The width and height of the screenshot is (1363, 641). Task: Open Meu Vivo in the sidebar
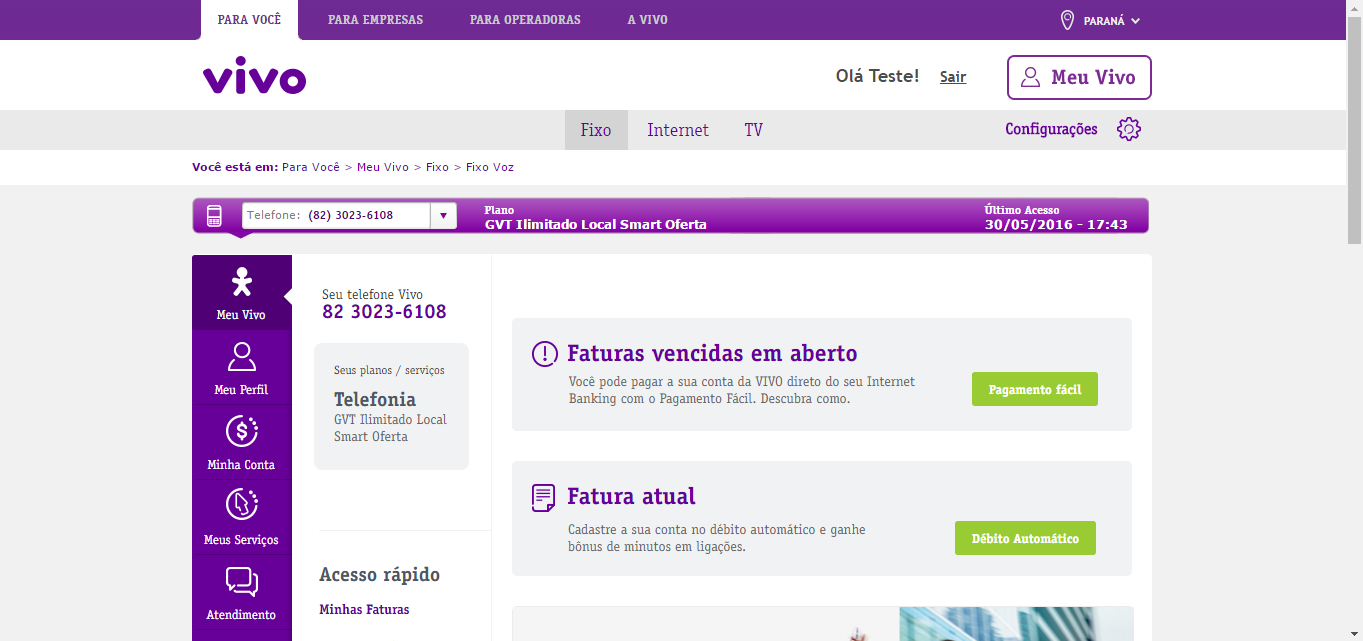[241, 292]
